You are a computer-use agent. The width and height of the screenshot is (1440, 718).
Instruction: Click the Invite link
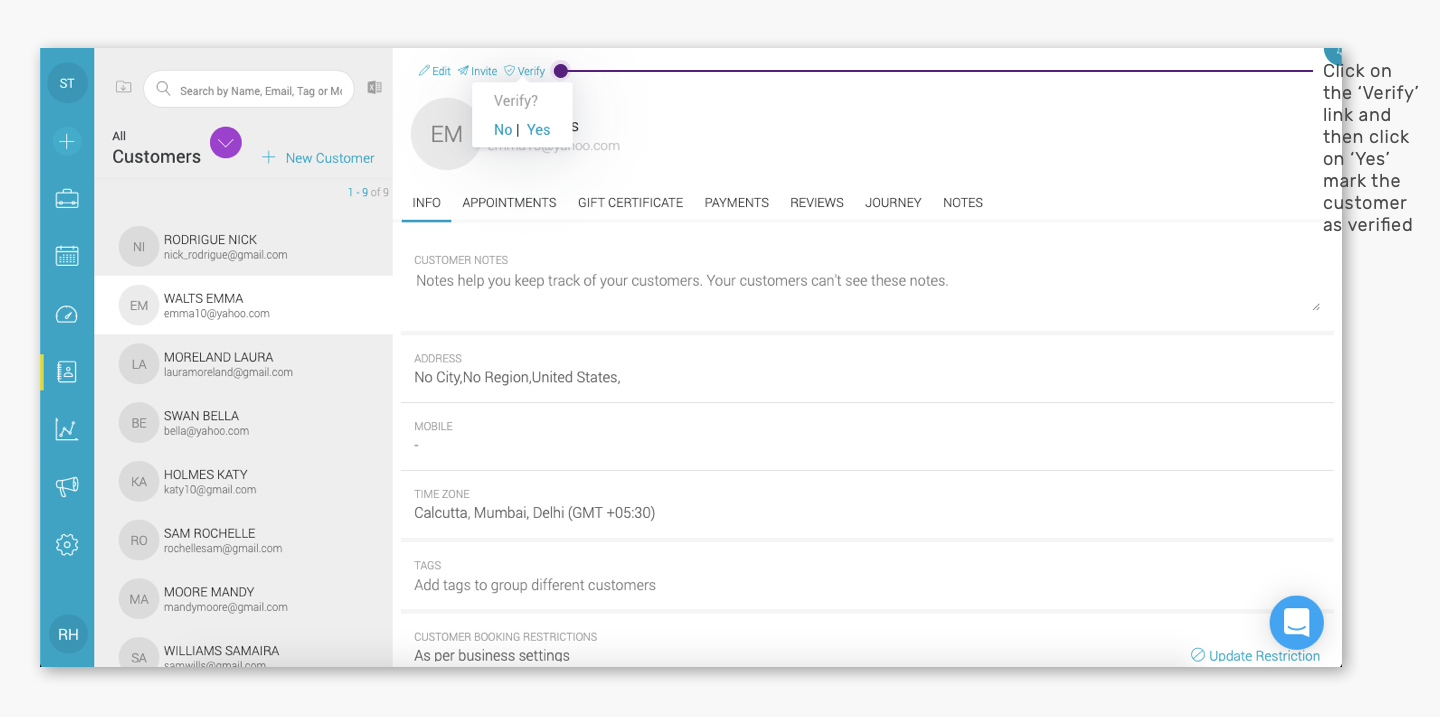click(478, 71)
